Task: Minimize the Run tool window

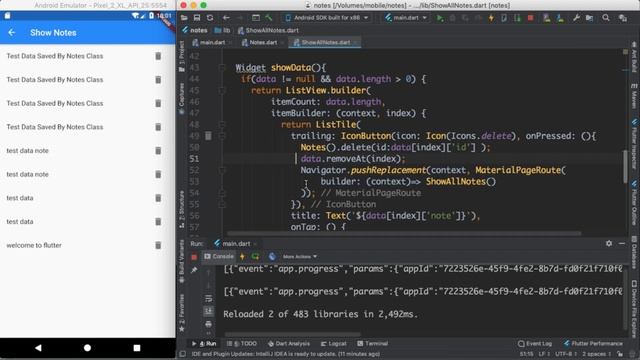Action: coord(622,243)
